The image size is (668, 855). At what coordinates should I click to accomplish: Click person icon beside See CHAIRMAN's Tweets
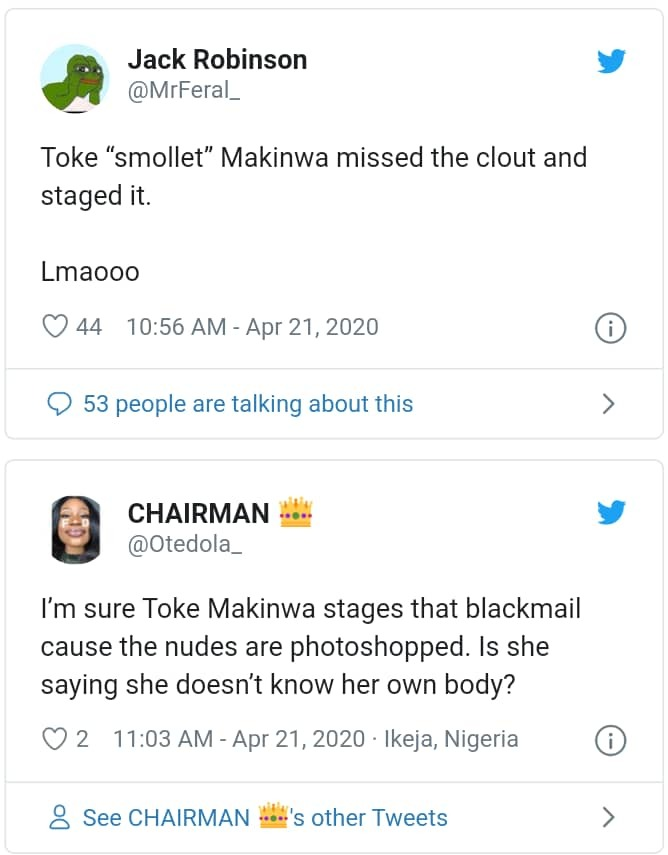click(60, 817)
